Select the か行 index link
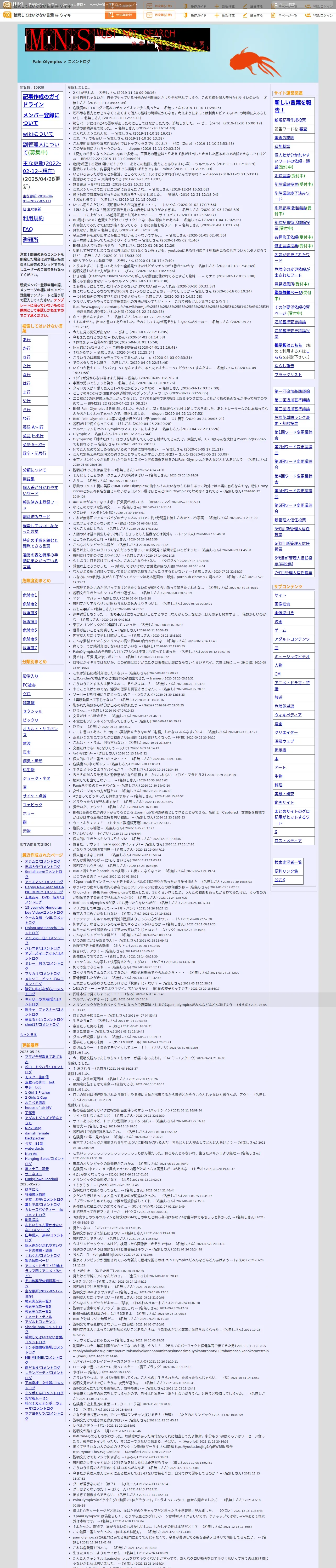Image resolution: width=336 pixels, height=1568 pixels. [x=27, y=348]
